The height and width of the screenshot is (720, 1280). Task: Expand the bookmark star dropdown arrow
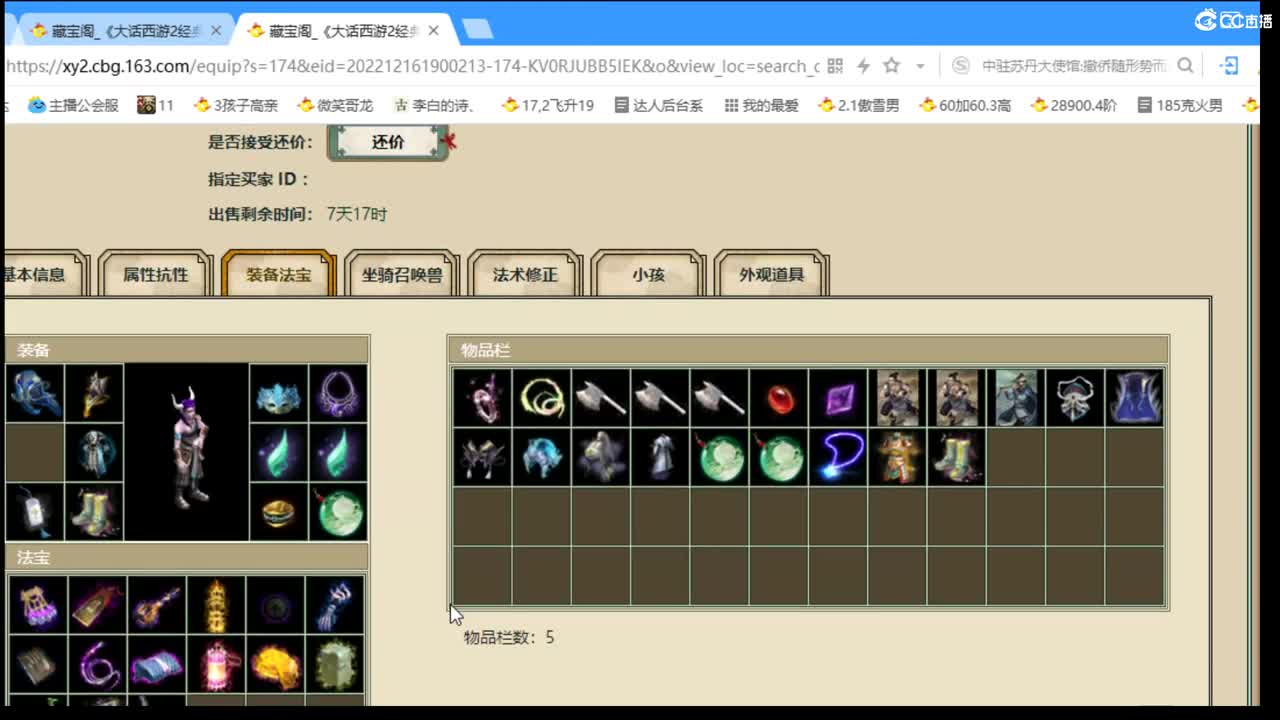(x=920, y=66)
